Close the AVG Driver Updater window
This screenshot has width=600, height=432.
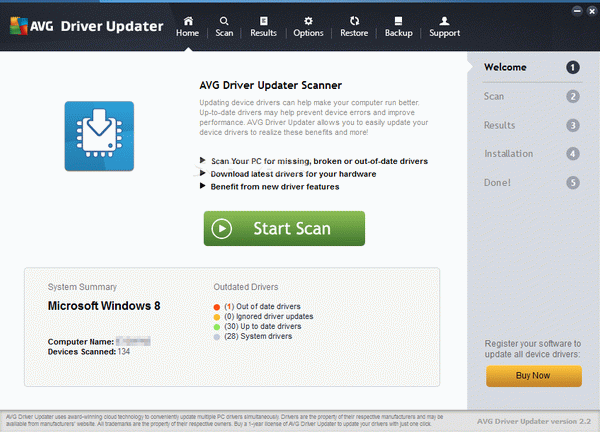click(x=592, y=11)
